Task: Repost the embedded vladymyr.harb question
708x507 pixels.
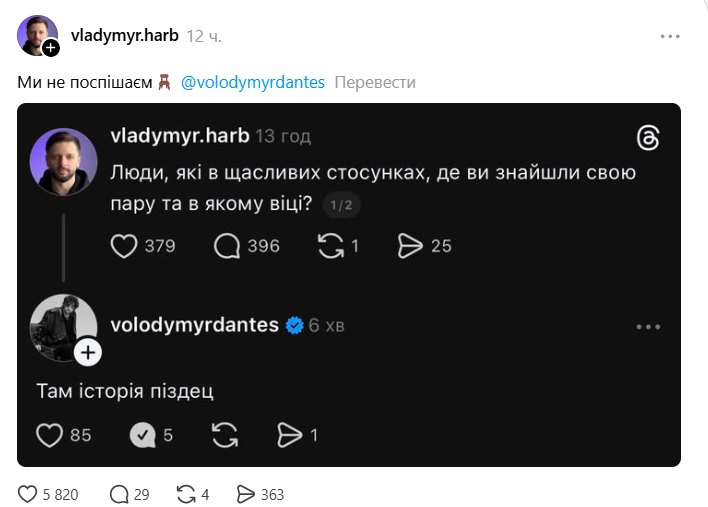Action: point(330,245)
